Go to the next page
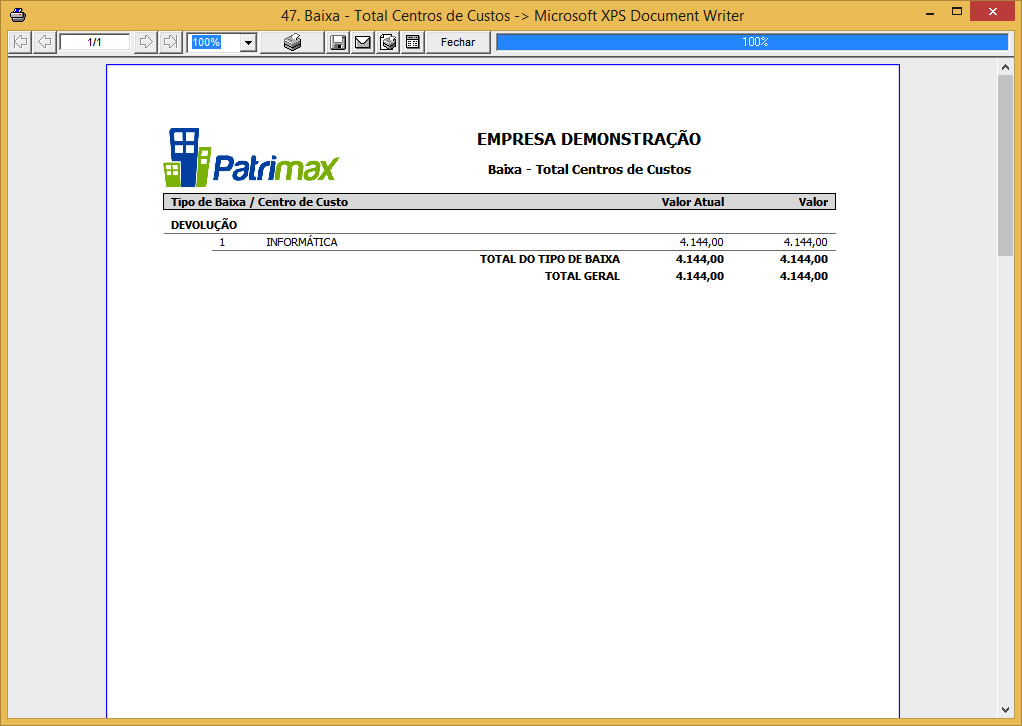 pyautogui.click(x=146, y=42)
